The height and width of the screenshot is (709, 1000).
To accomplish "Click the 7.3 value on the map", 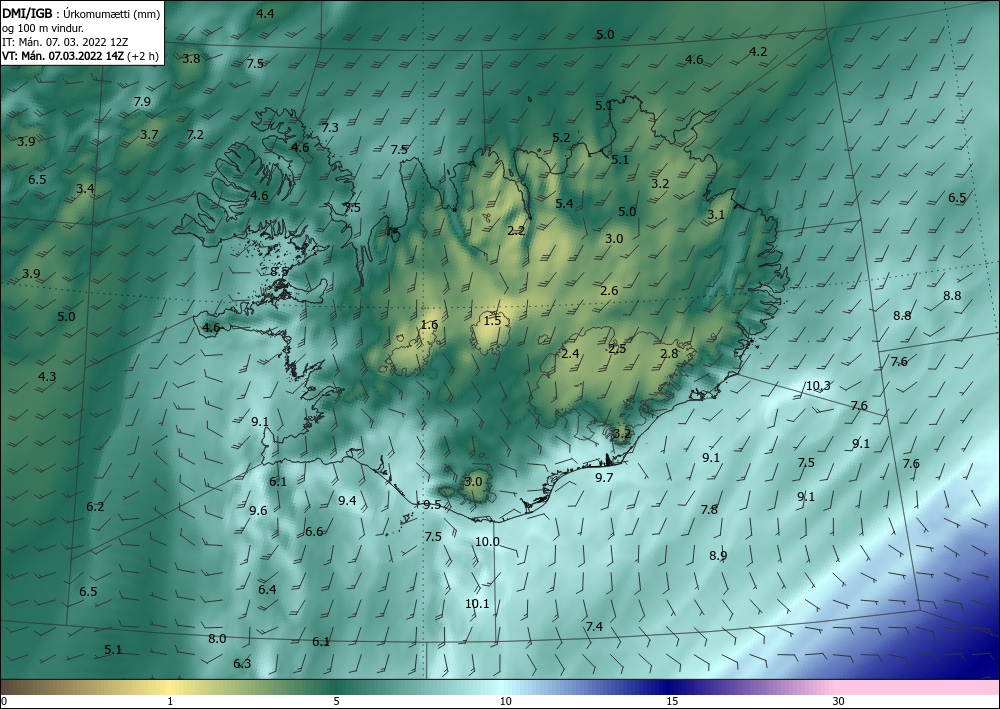I will point(330,128).
